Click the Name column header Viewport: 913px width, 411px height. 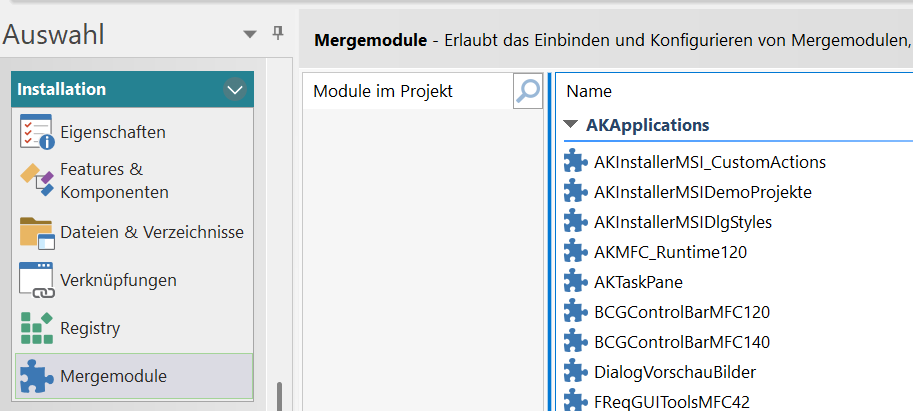(x=589, y=91)
